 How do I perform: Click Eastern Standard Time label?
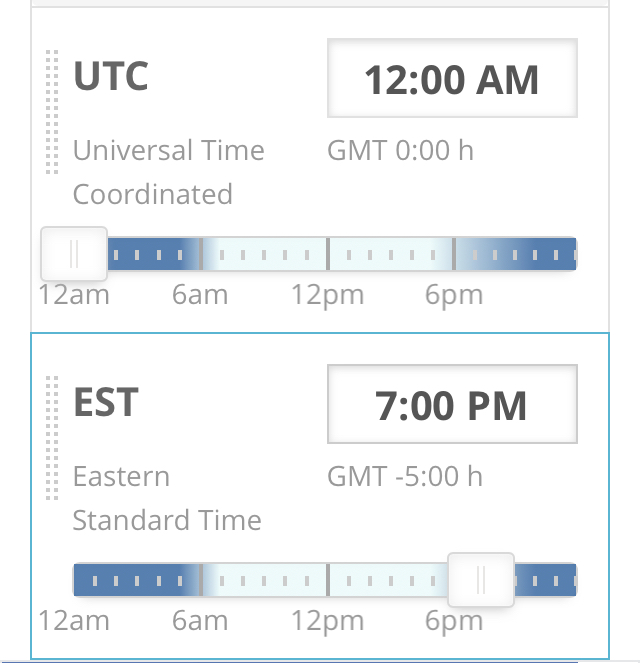coord(167,498)
